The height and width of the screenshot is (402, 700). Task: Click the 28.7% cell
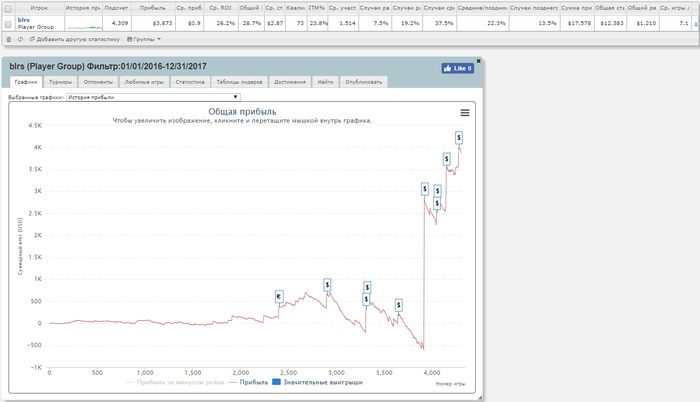click(x=251, y=23)
